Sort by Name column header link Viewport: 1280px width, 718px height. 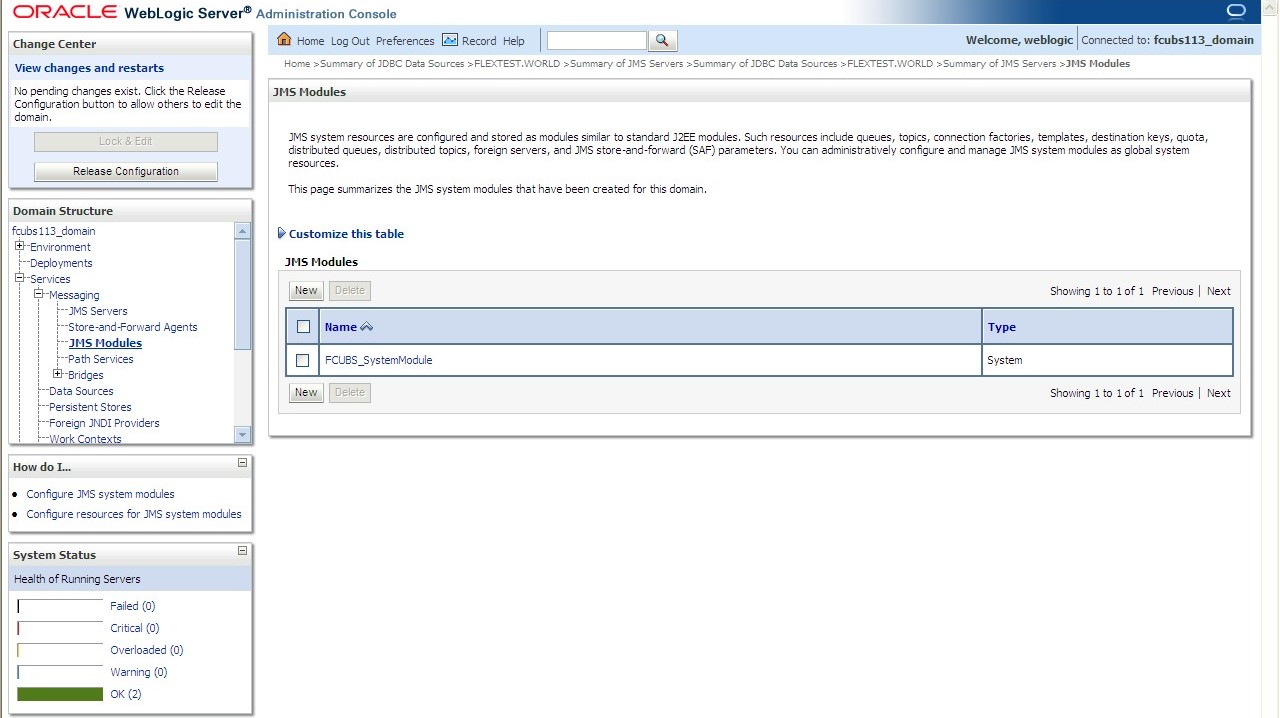pyautogui.click(x=340, y=327)
